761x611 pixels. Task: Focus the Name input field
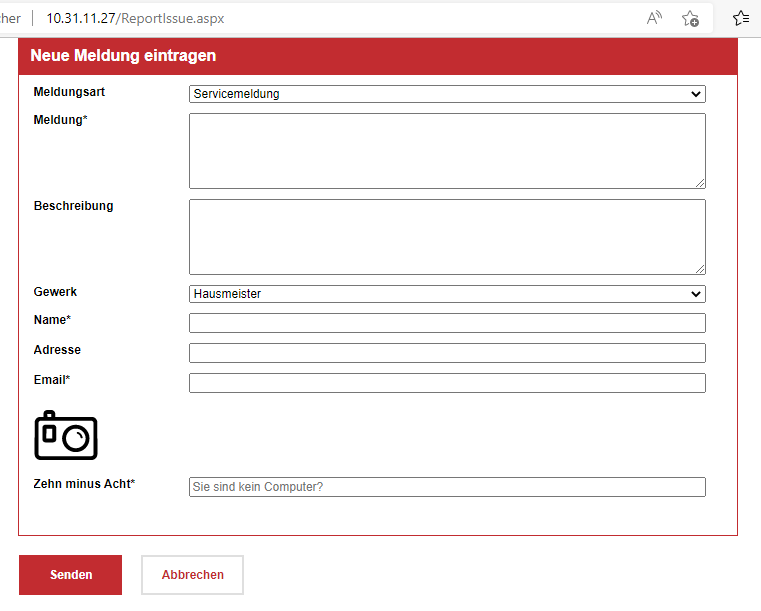(447, 323)
